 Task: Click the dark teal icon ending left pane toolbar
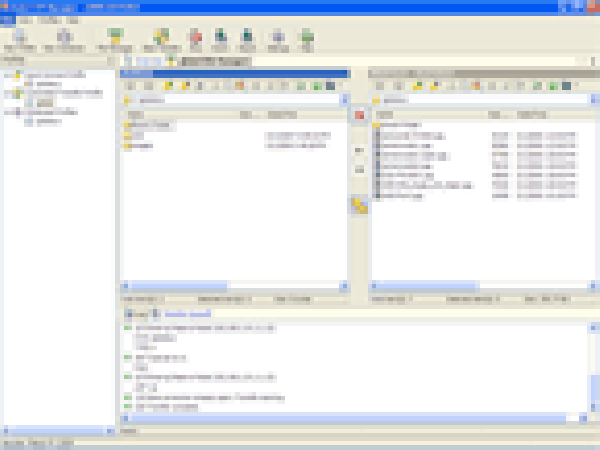coord(331,86)
